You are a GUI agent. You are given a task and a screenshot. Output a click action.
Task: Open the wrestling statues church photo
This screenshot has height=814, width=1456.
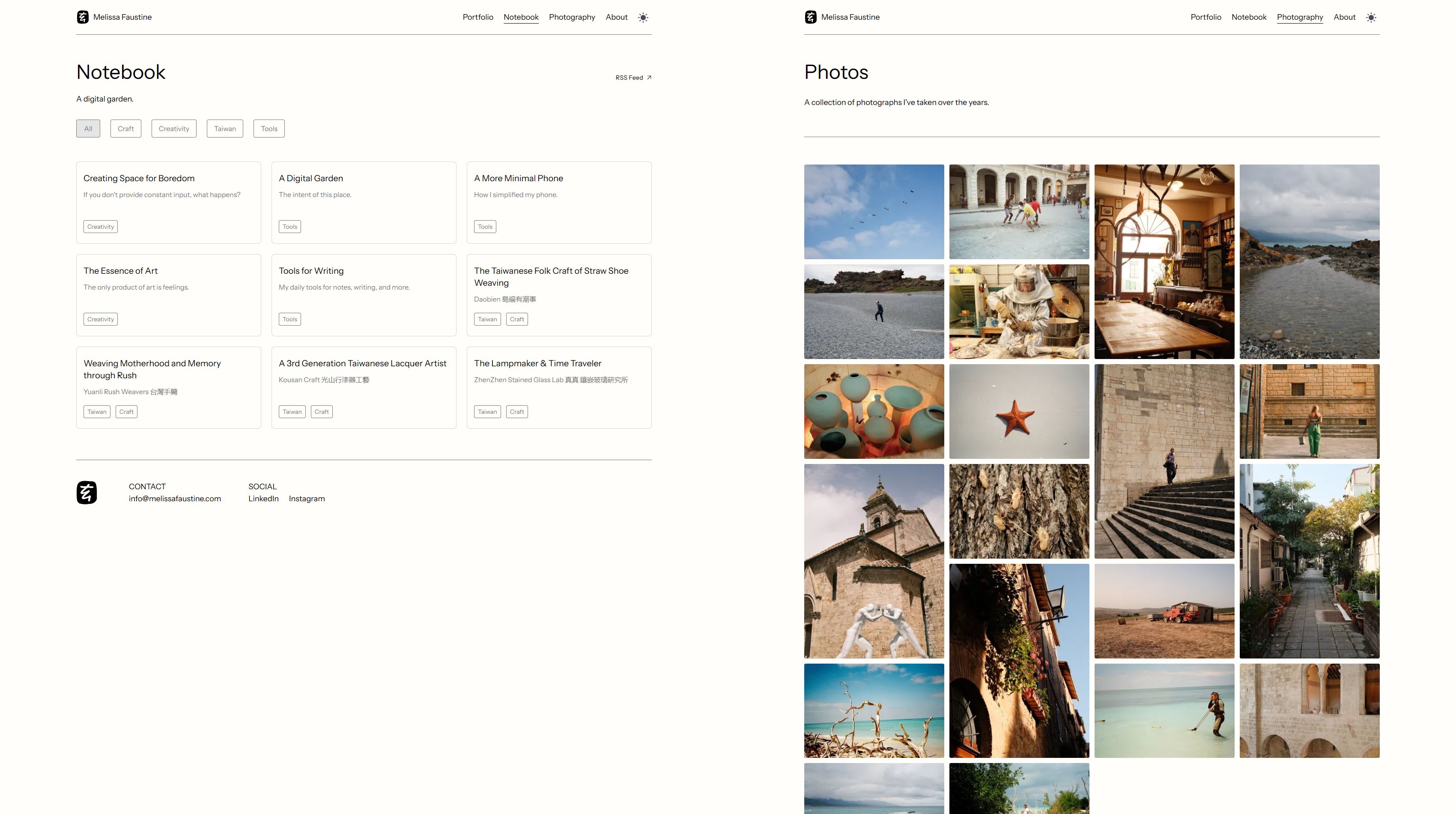pyautogui.click(x=874, y=561)
